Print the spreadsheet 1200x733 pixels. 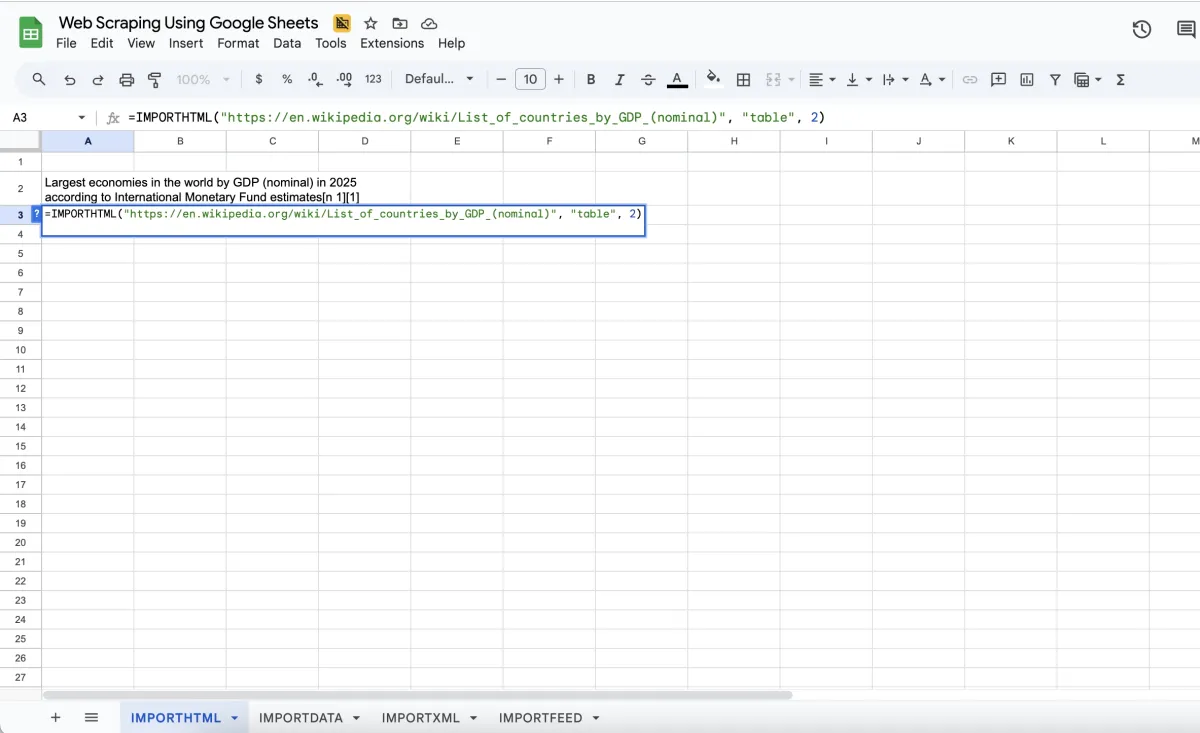coord(127,79)
